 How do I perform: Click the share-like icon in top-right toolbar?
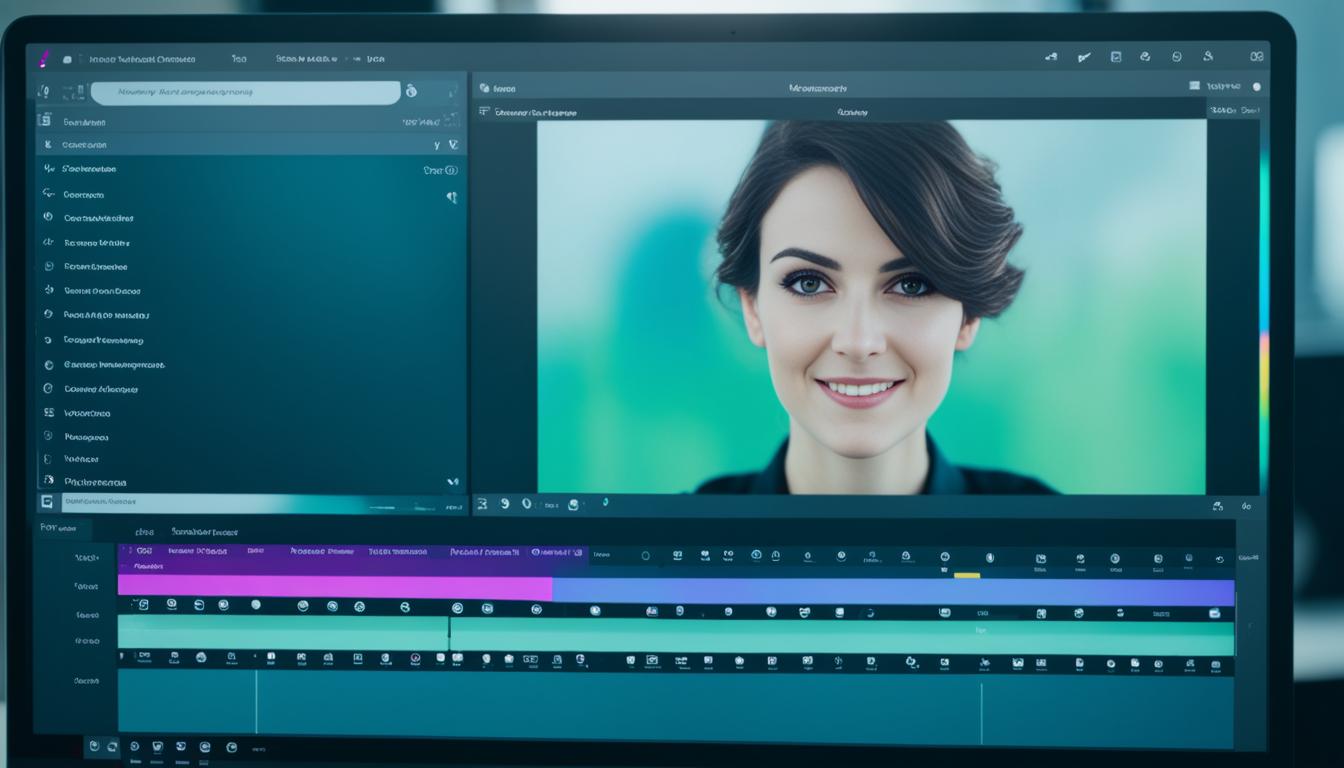(1051, 58)
